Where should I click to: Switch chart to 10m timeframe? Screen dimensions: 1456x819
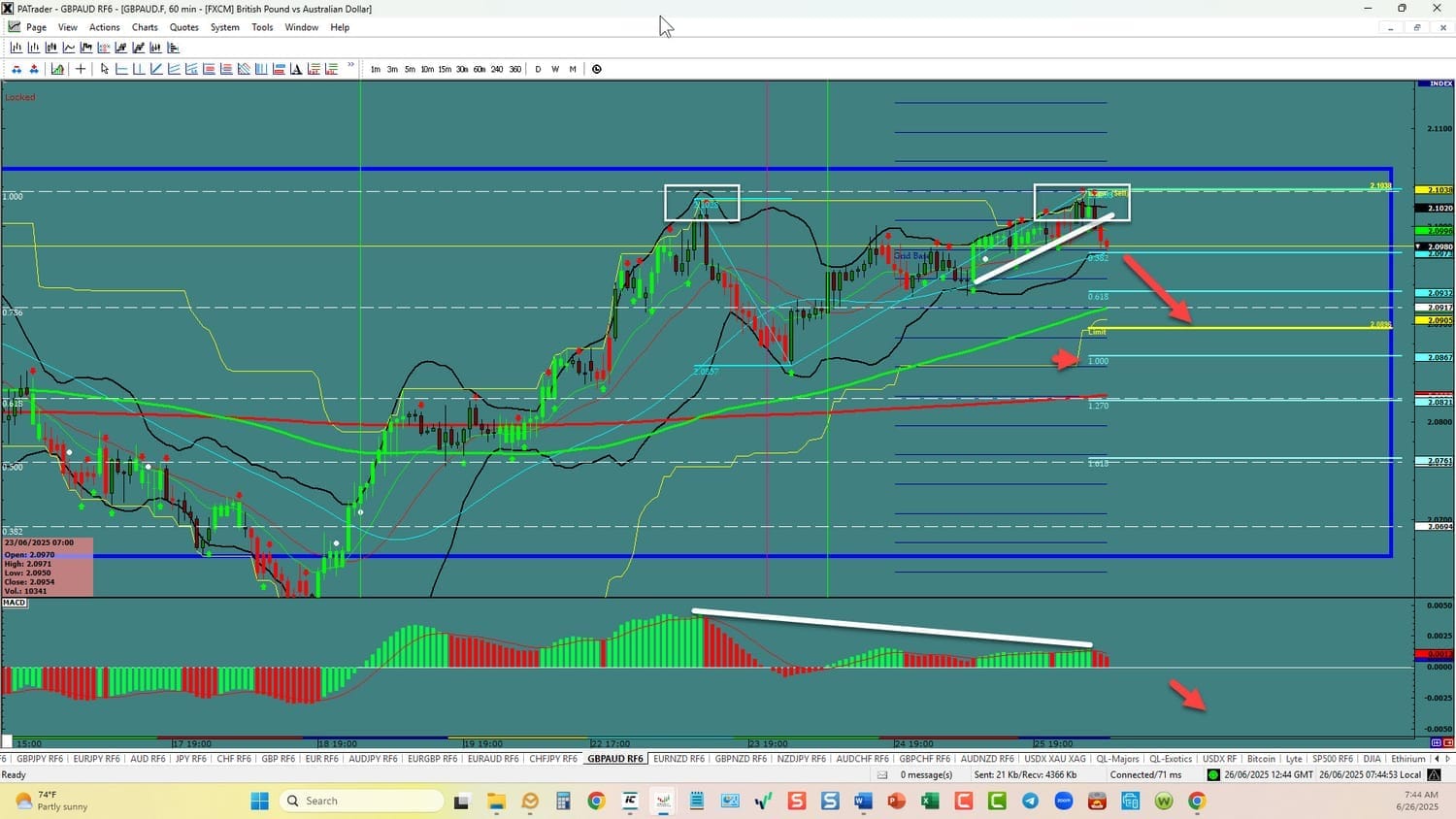click(427, 69)
